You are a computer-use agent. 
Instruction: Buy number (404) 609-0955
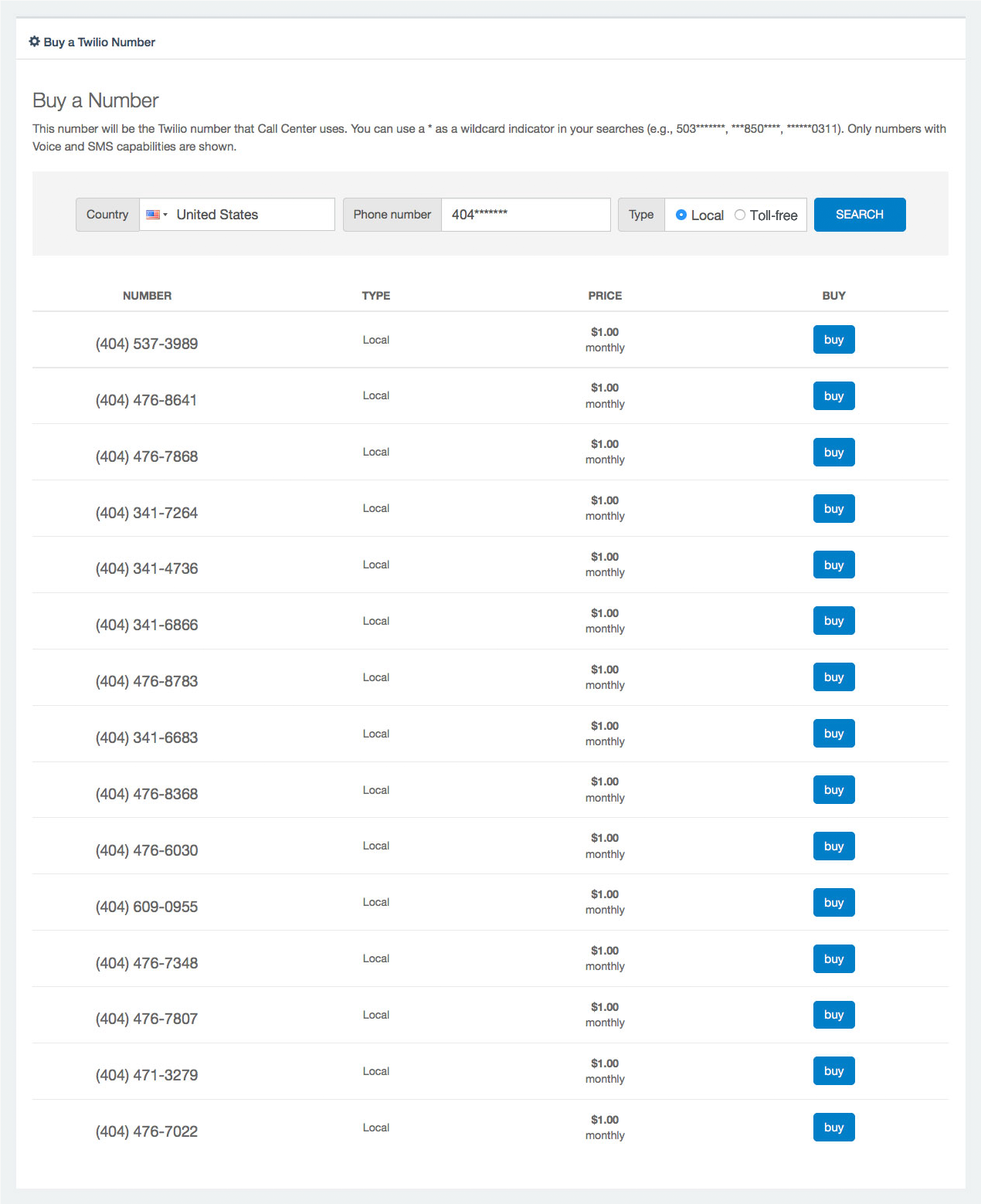833,902
